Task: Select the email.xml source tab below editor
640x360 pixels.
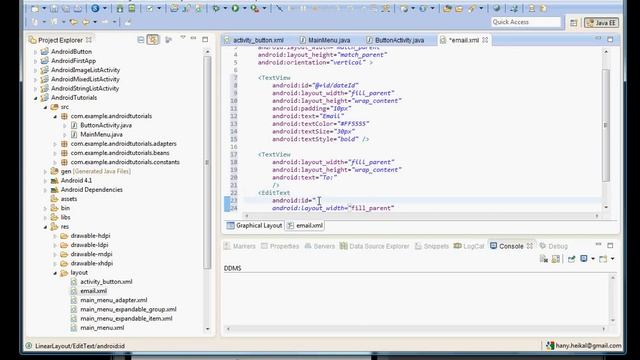Action: click(x=305, y=225)
